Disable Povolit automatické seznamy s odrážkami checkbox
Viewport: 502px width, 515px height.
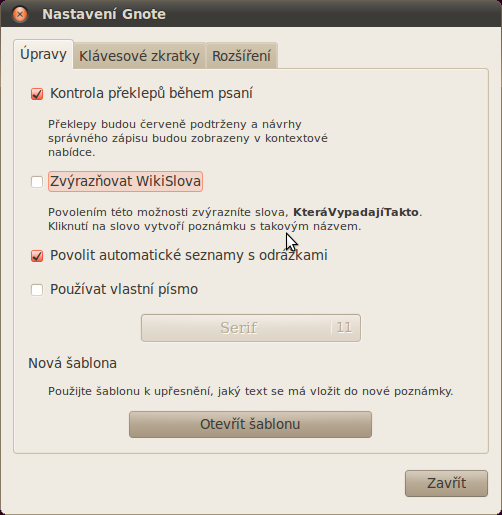37,256
